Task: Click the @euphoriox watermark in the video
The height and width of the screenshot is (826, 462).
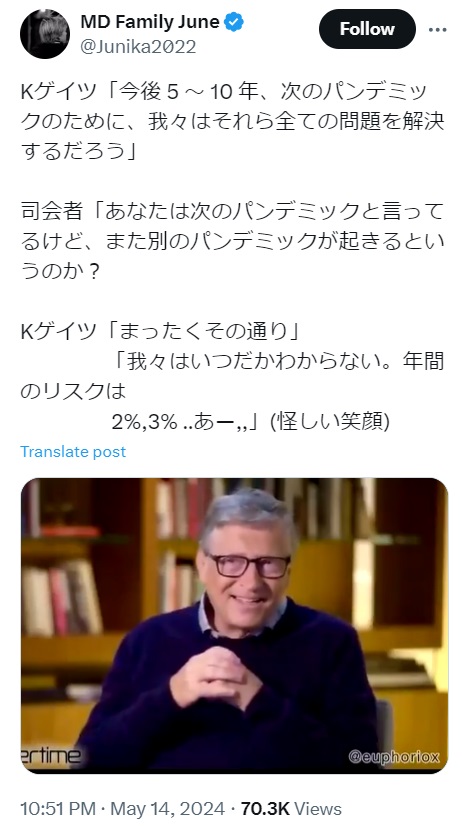Action: 394,757
